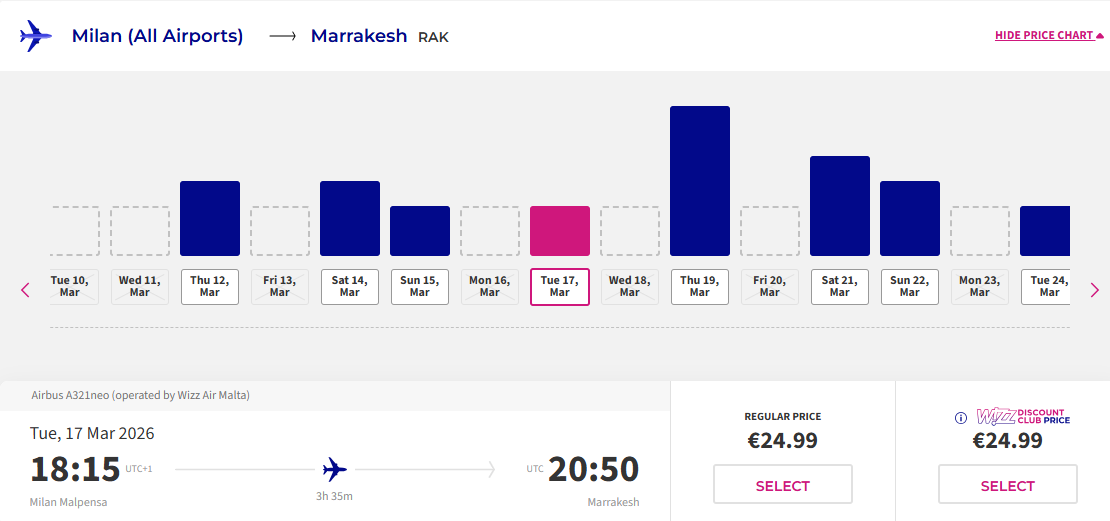Select the Sat 21, Mar date
Image resolution: width=1110 pixels, height=521 pixels.
pyautogui.click(x=840, y=287)
